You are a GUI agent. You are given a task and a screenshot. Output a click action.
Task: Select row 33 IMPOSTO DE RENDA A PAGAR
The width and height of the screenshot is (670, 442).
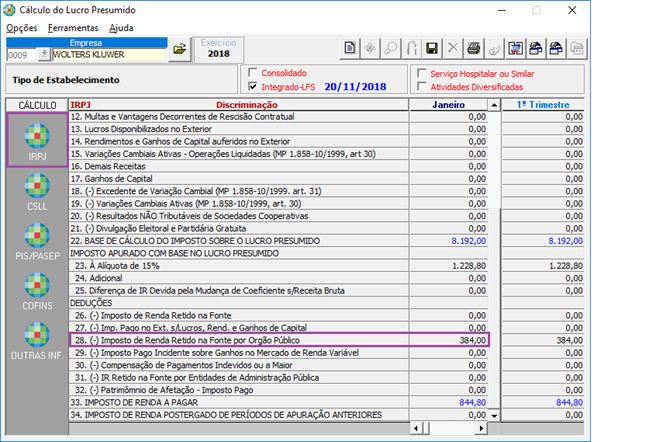point(239,402)
